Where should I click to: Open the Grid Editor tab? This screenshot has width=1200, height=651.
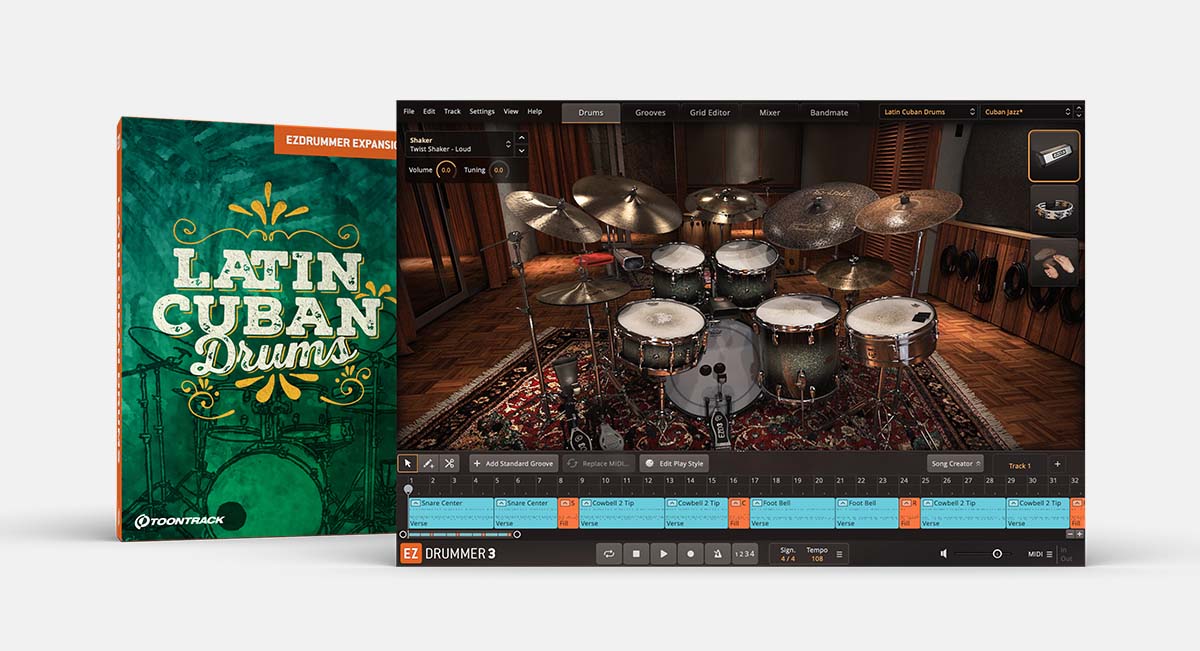710,112
